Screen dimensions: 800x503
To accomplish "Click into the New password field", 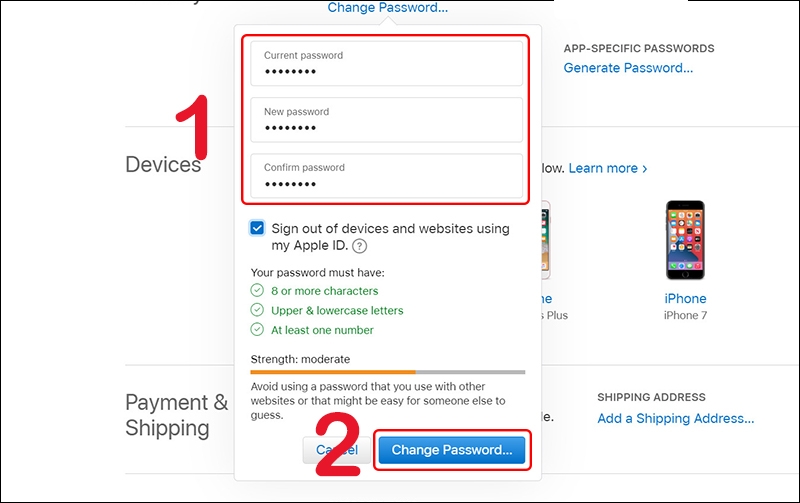I will pos(386,120).
